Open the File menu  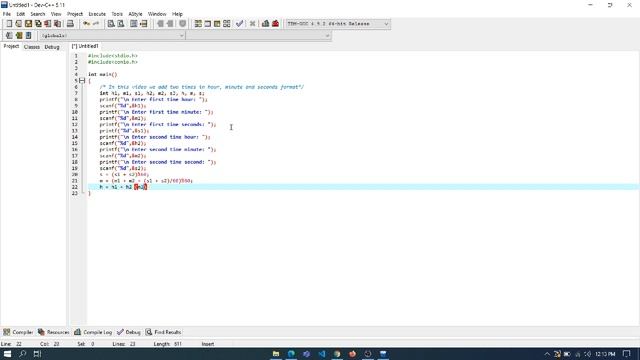(7, 14)
